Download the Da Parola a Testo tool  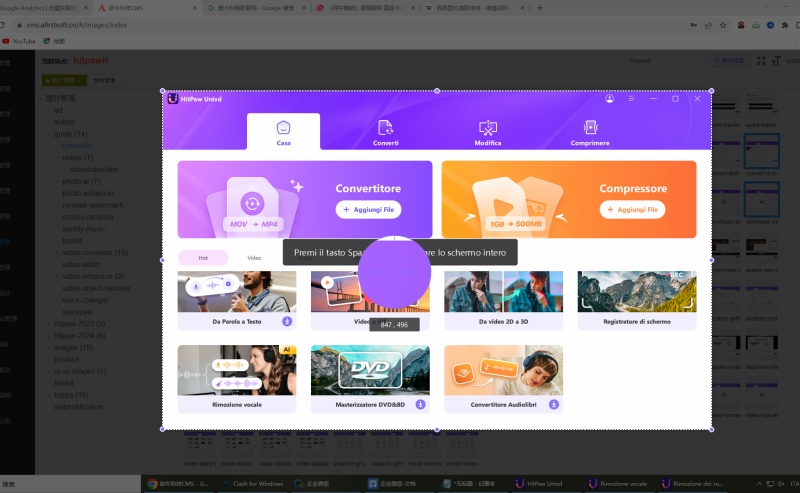click(x=287, y=322)
